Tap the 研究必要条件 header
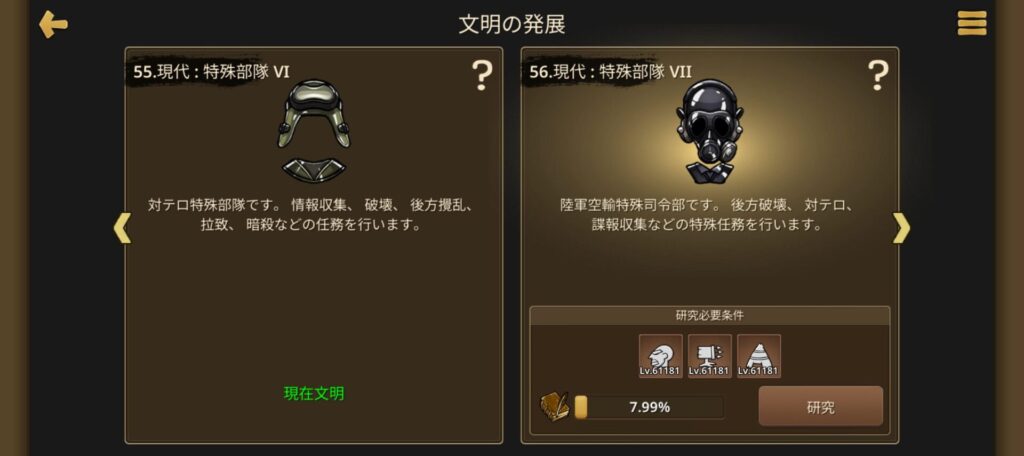Image resolution: width=1024 pixels, height=456 pixels. 709,316
